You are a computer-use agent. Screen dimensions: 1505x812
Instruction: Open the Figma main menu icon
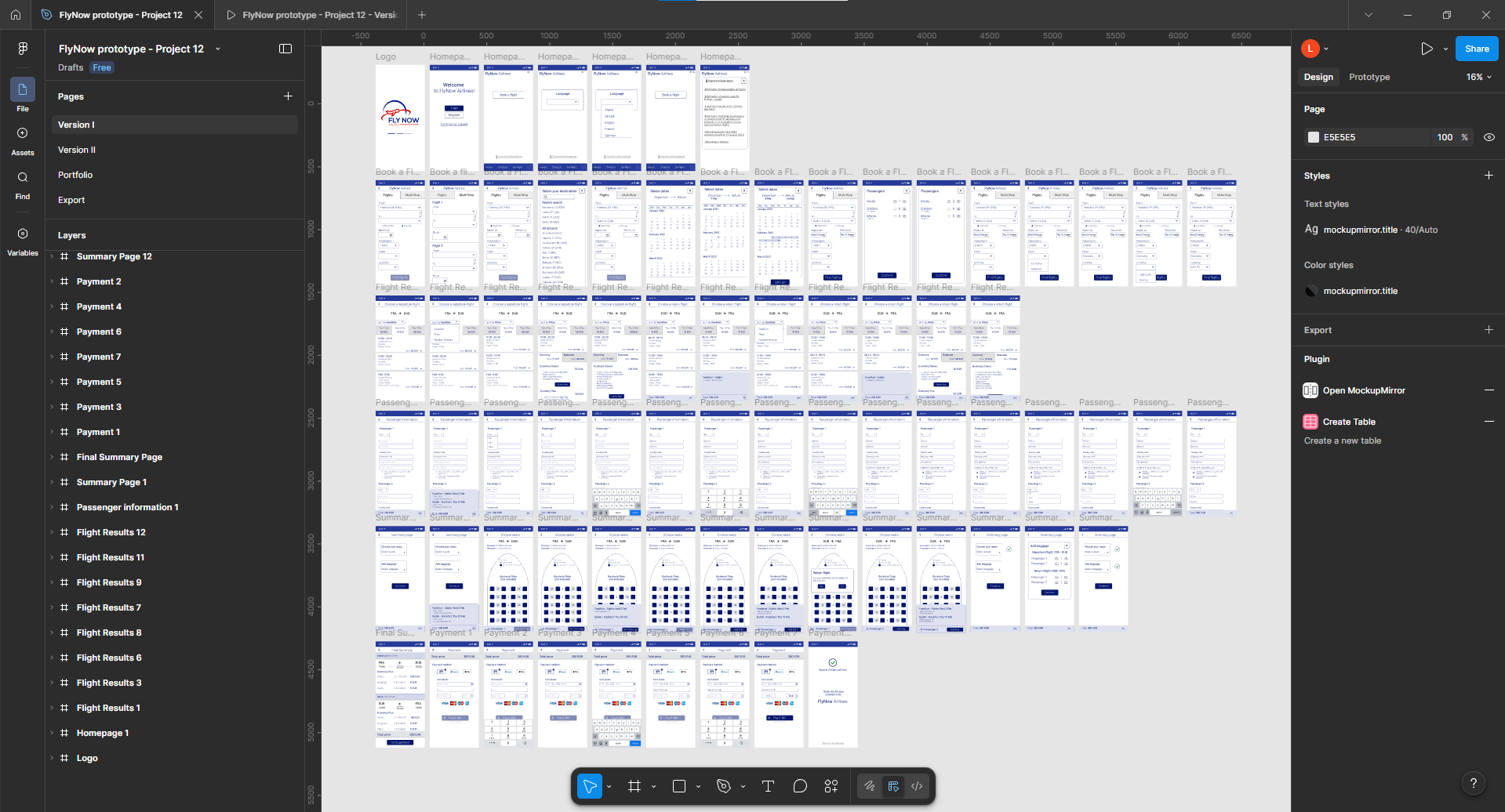23,49
